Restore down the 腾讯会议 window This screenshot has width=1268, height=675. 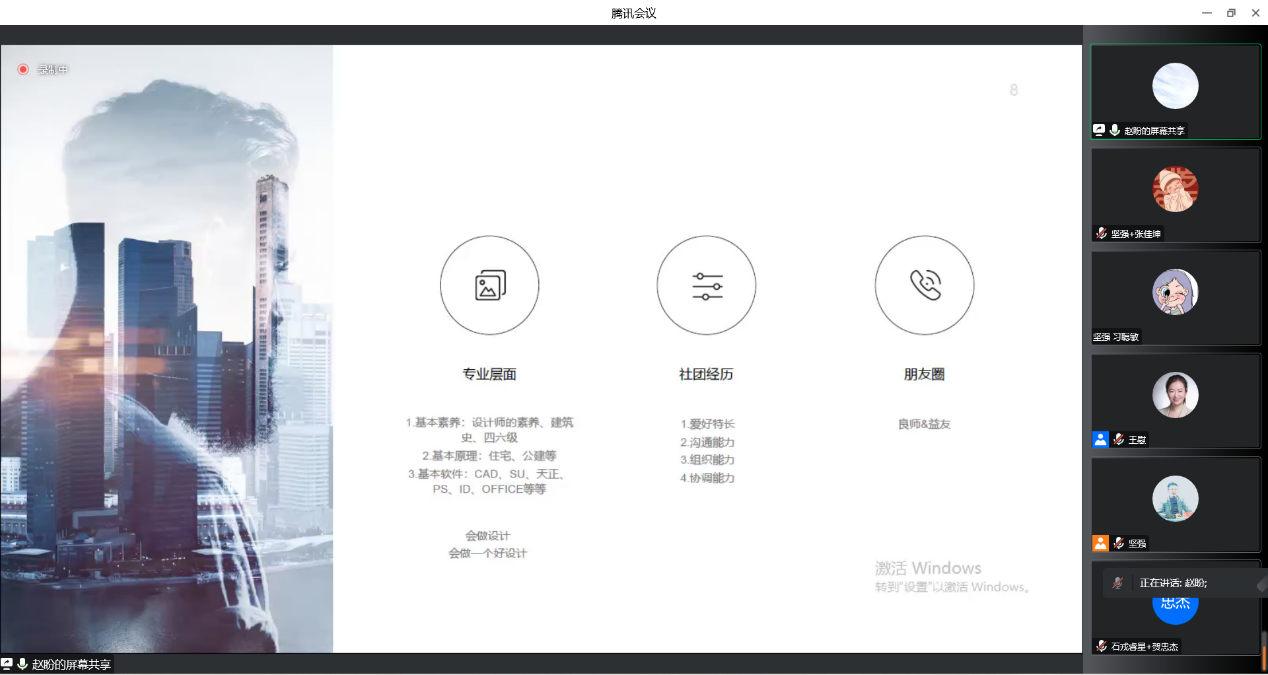[1231, 13]
